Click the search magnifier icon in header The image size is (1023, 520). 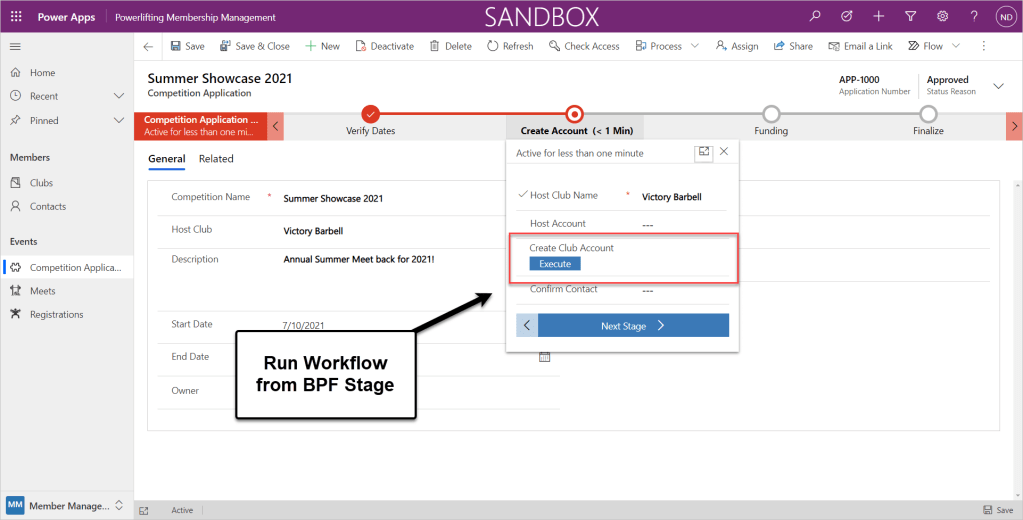pyautogui.click(x=816, y=17)
